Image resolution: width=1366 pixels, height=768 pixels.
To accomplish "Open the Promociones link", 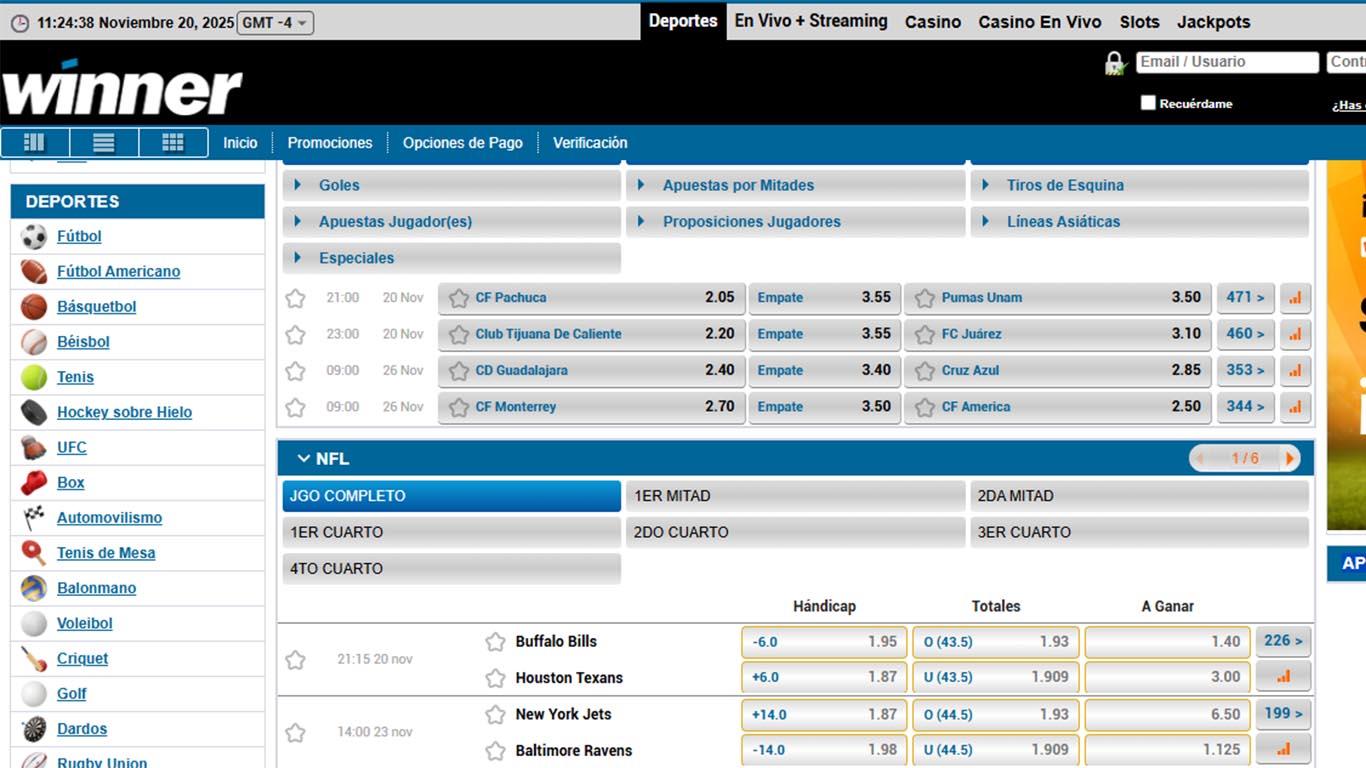I will point(329,143).
